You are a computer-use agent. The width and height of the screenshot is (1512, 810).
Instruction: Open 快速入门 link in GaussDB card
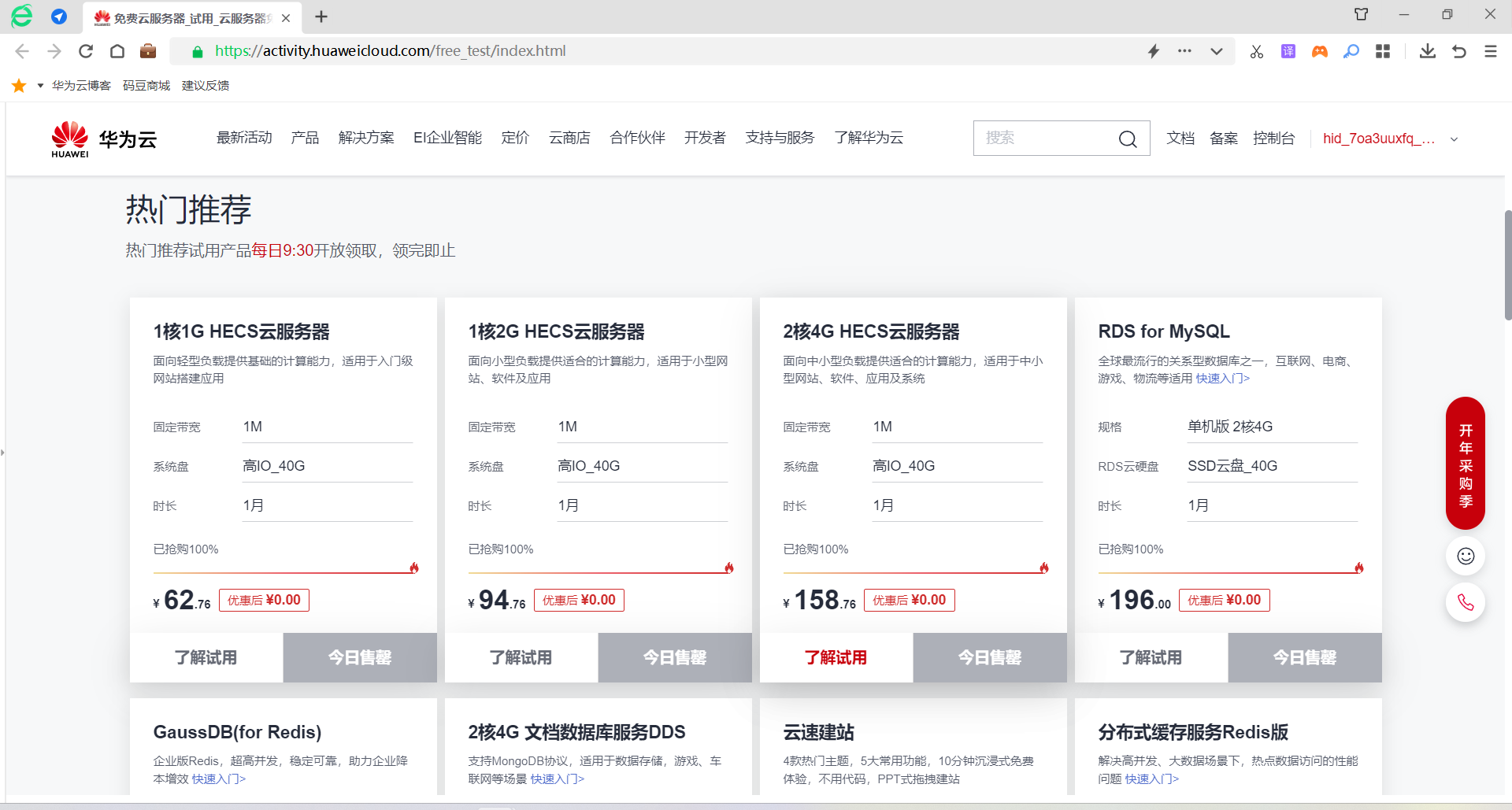click(x=219, y=779)
